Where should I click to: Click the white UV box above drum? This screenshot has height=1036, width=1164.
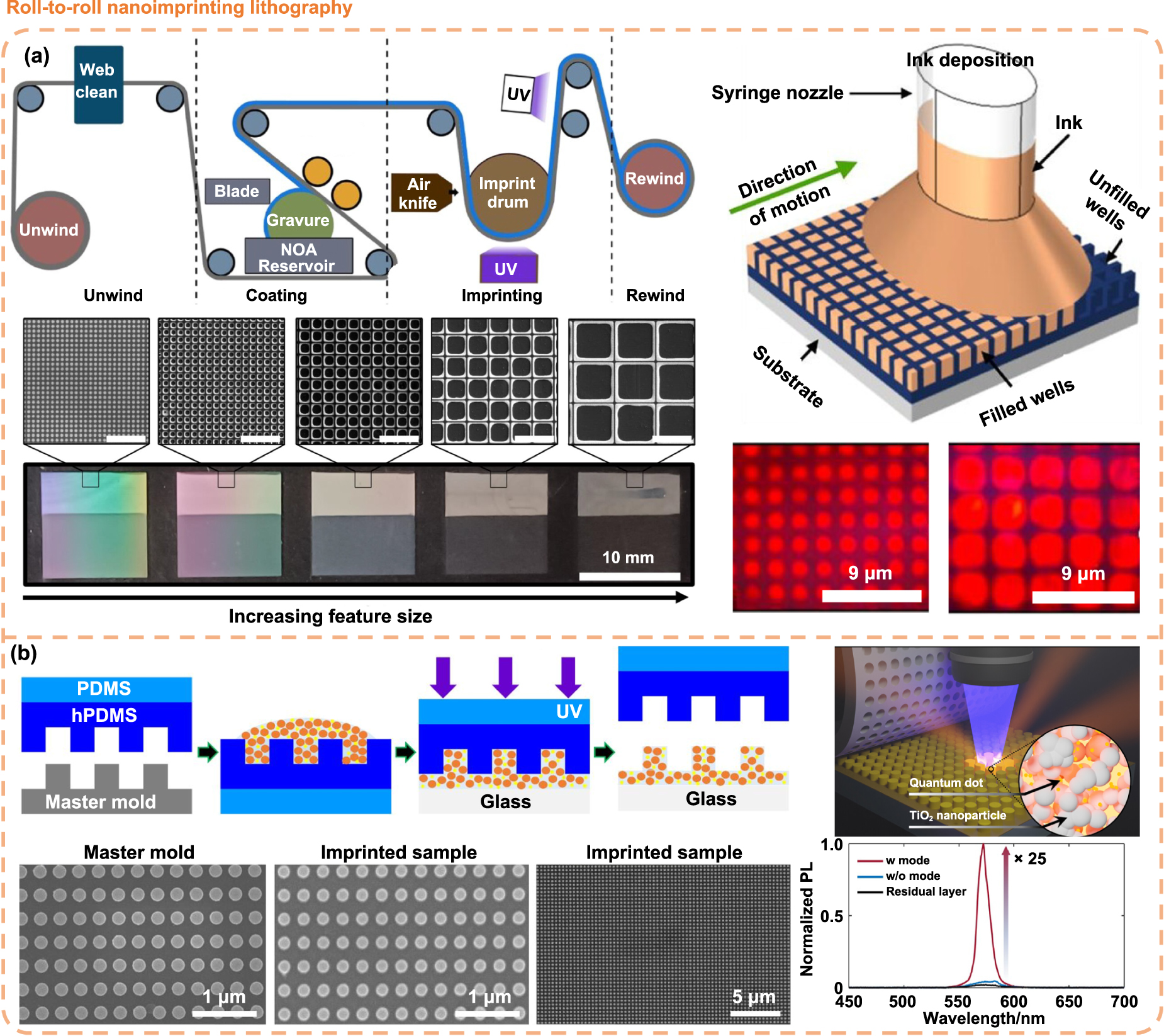tap(518, 94)
